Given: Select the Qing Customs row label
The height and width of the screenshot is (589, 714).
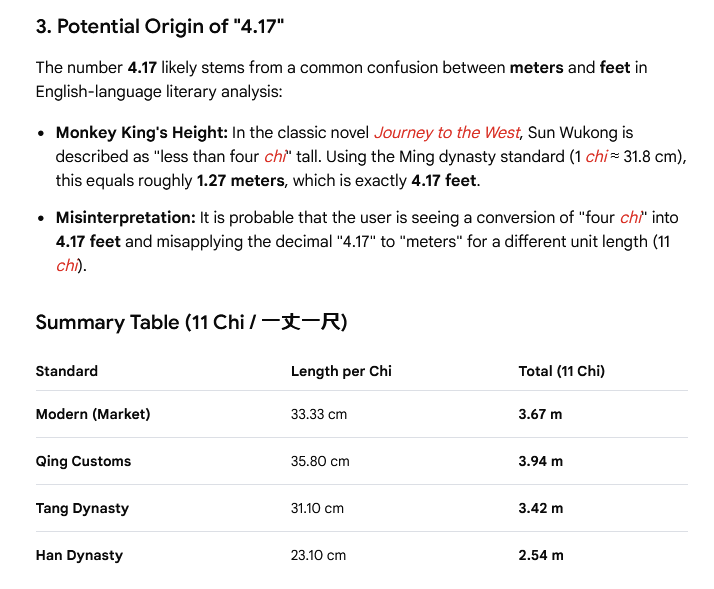Looking at the screenshot, I should tap(83, 461).
